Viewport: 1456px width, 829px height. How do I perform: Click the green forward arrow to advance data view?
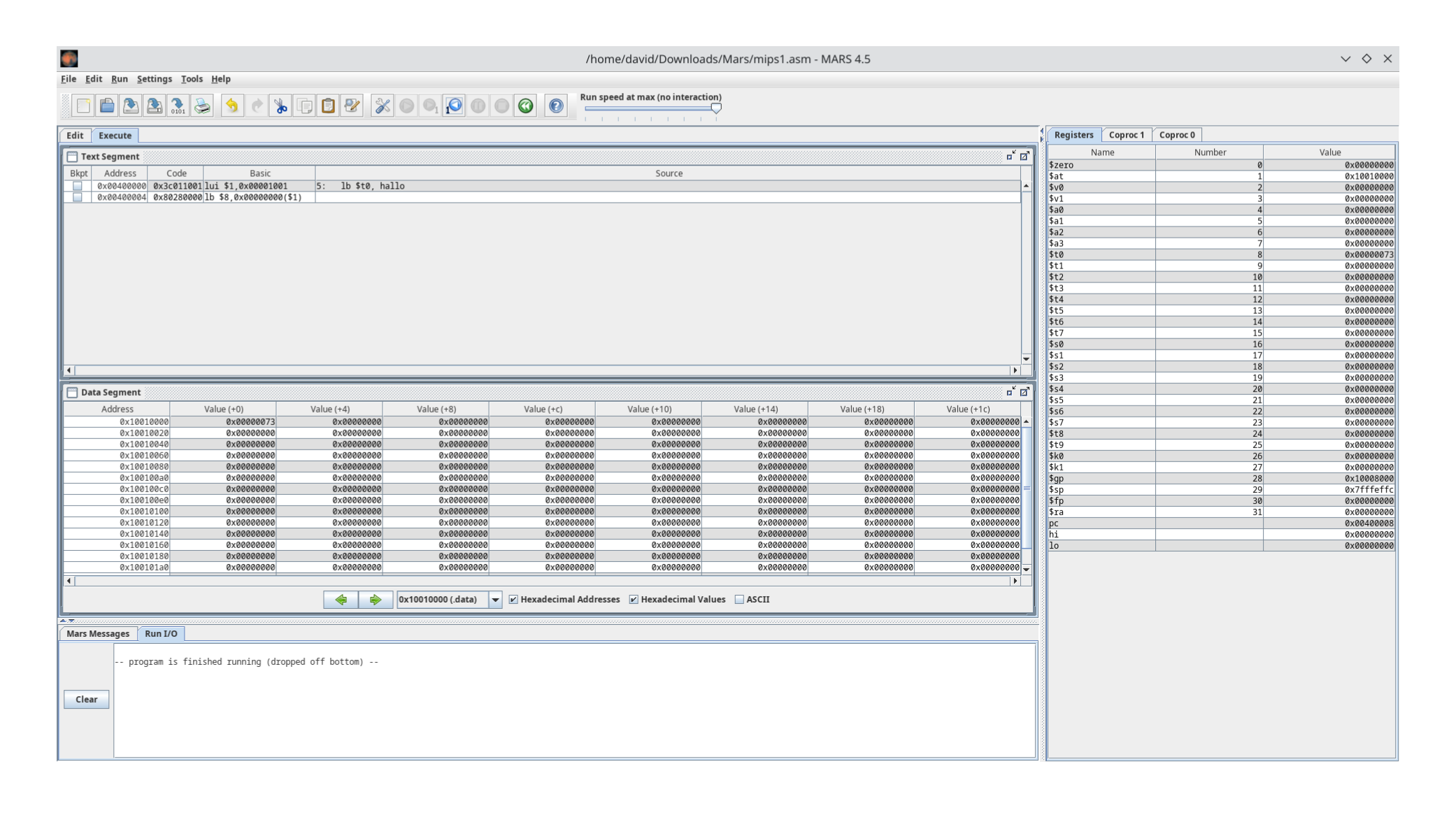(376, 599)
